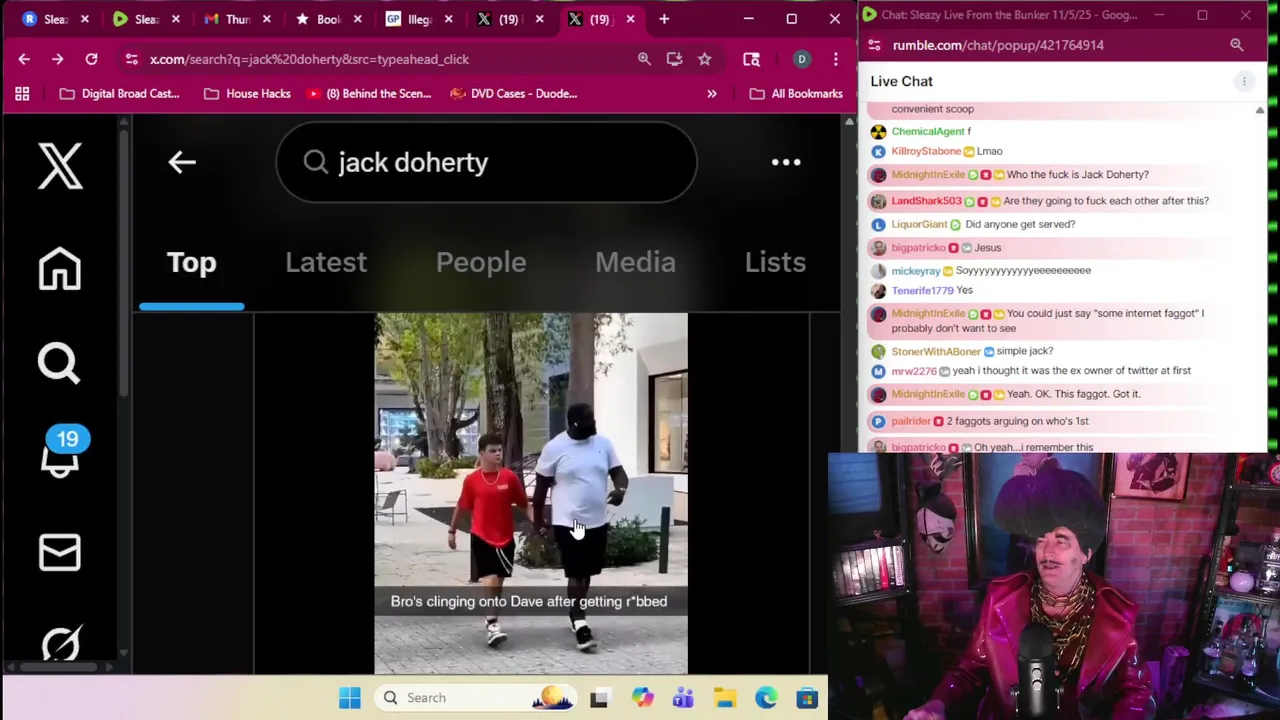Open StonerWithABoner username in chat
1280x720 pixels.
(x=936, y=351)
